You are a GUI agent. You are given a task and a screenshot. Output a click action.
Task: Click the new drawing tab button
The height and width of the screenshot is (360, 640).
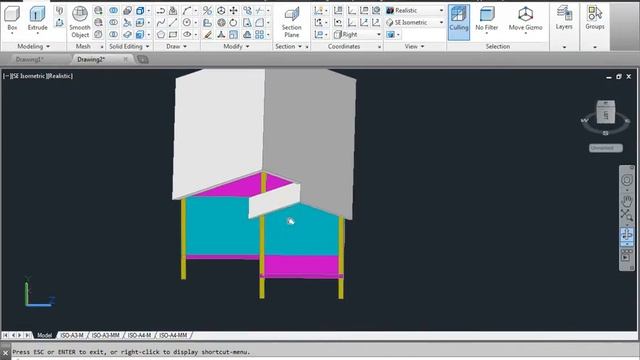coord(142,60)
